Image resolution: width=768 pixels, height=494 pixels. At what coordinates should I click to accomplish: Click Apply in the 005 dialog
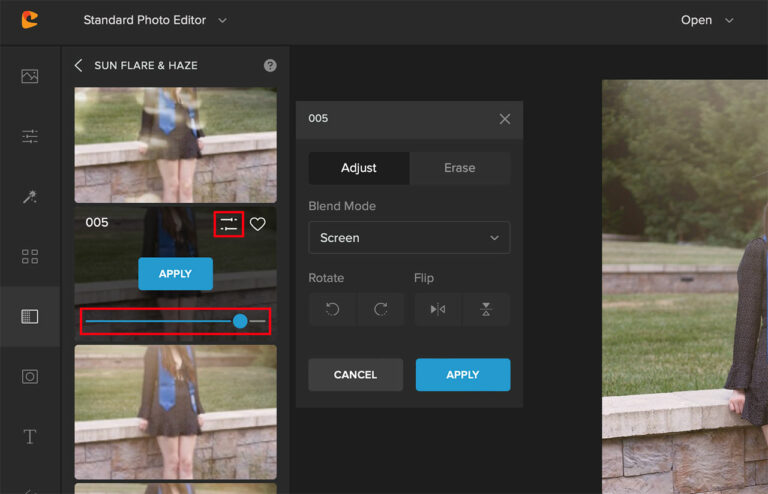tap(463, 375)
